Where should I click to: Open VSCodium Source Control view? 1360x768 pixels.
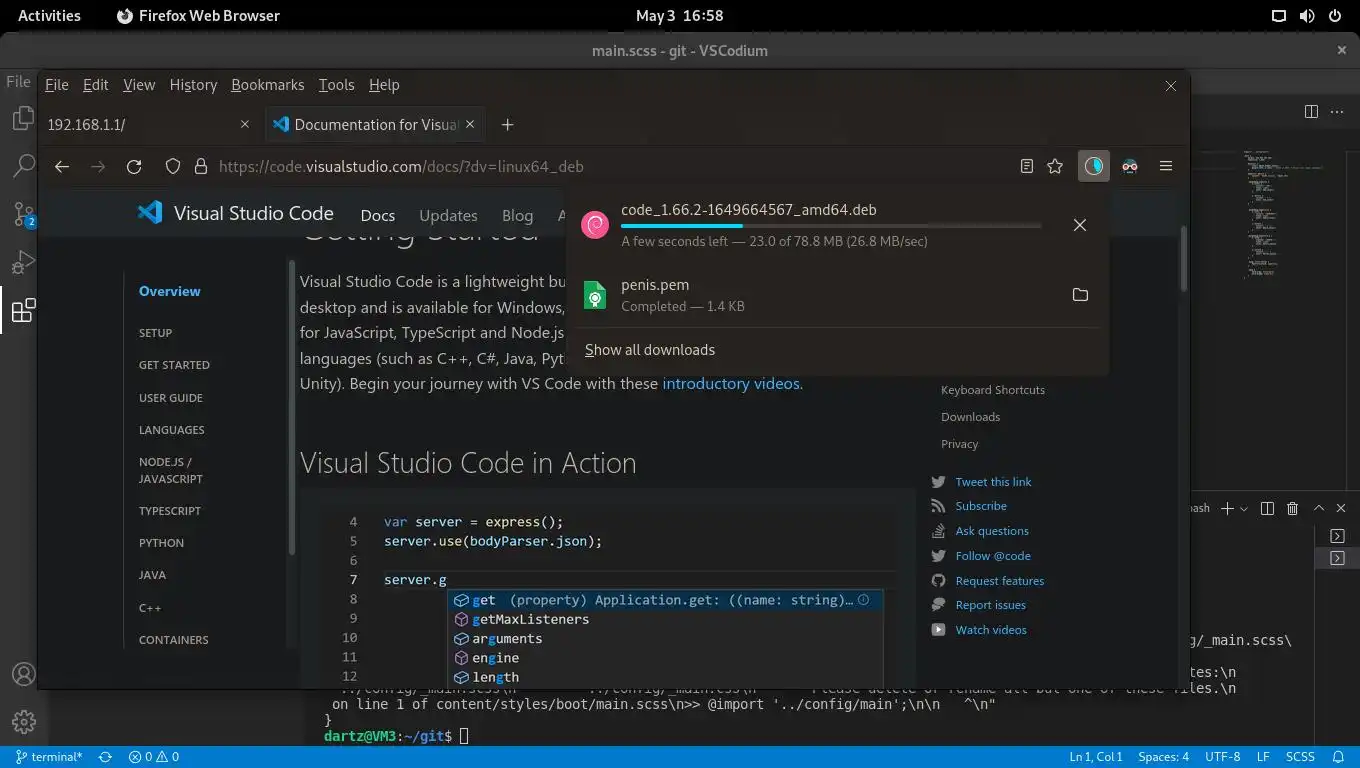[23, 214]
